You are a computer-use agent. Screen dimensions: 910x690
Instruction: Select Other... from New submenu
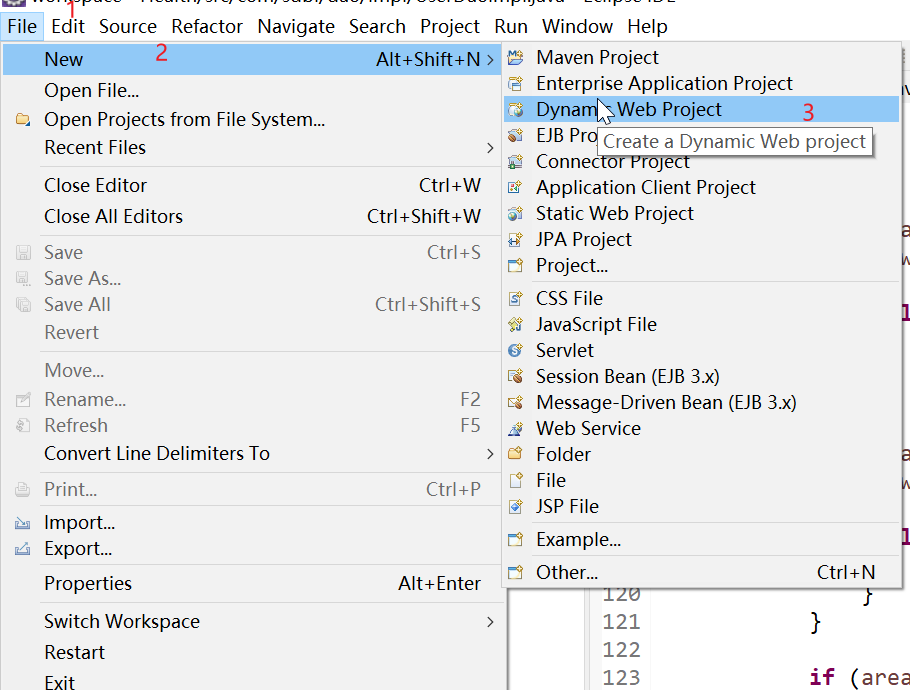[x=566, y=573]
